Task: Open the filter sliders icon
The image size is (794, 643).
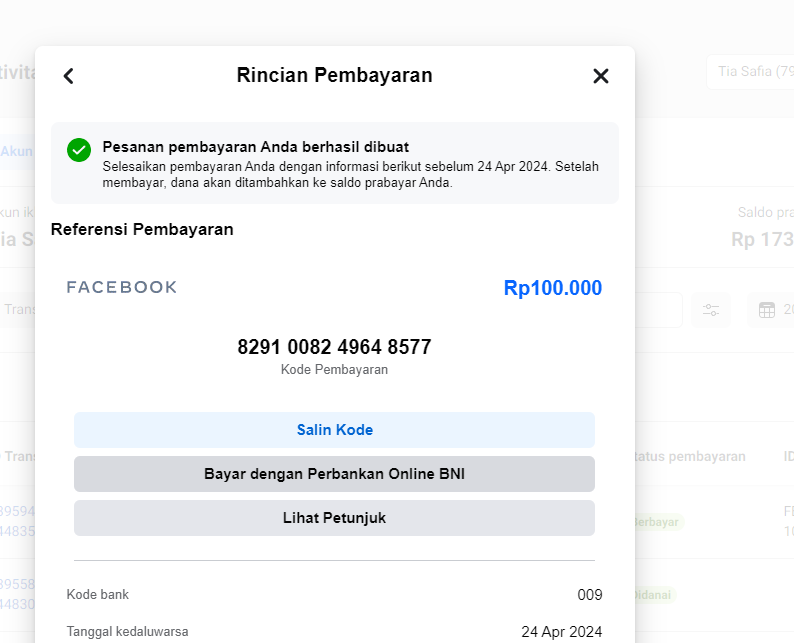Action: 711,310
